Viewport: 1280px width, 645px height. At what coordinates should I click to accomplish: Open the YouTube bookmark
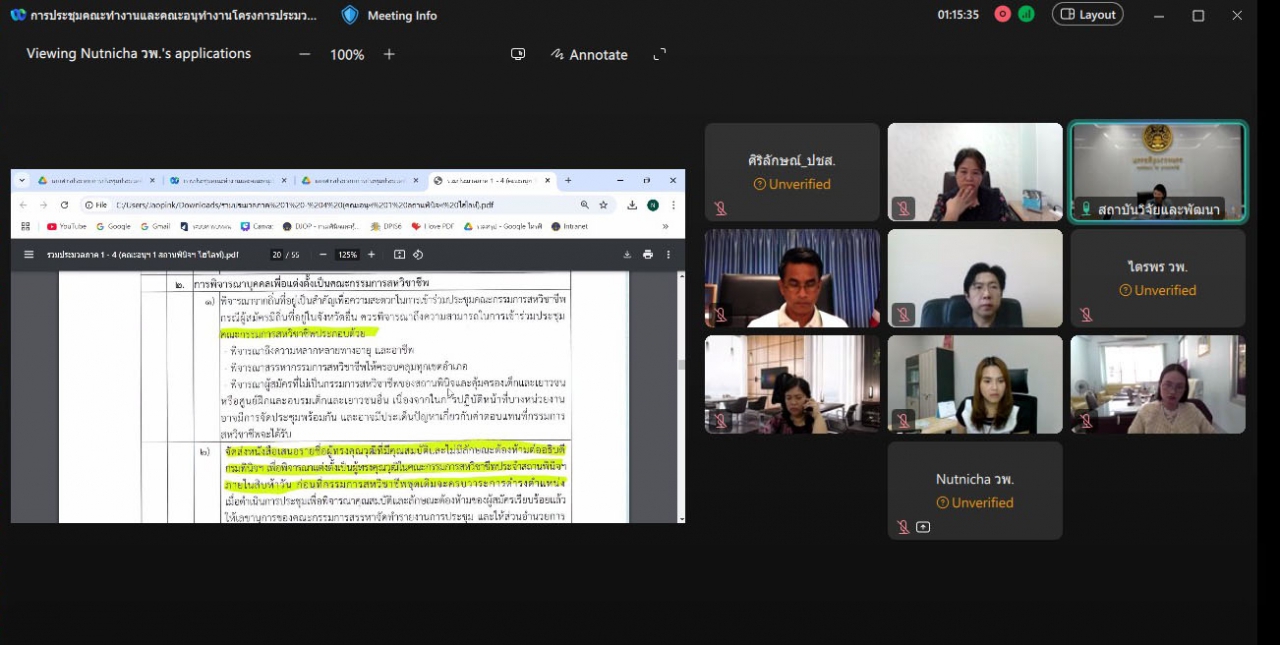tap(67, 226)
